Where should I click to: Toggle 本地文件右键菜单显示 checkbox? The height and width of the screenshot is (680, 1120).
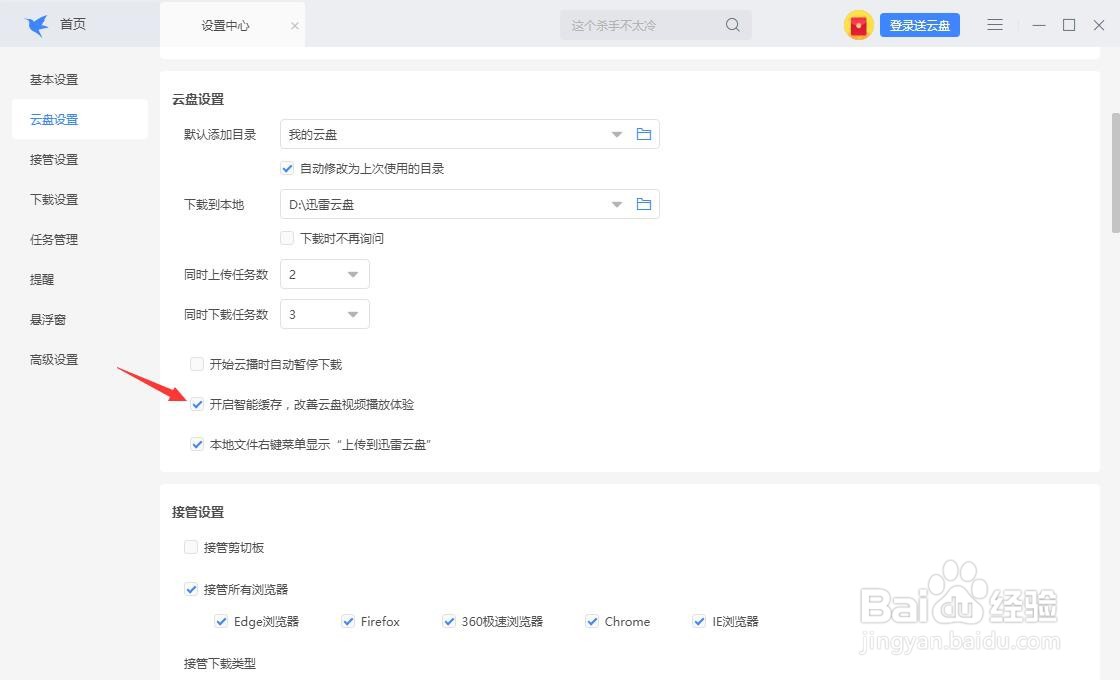197,444
